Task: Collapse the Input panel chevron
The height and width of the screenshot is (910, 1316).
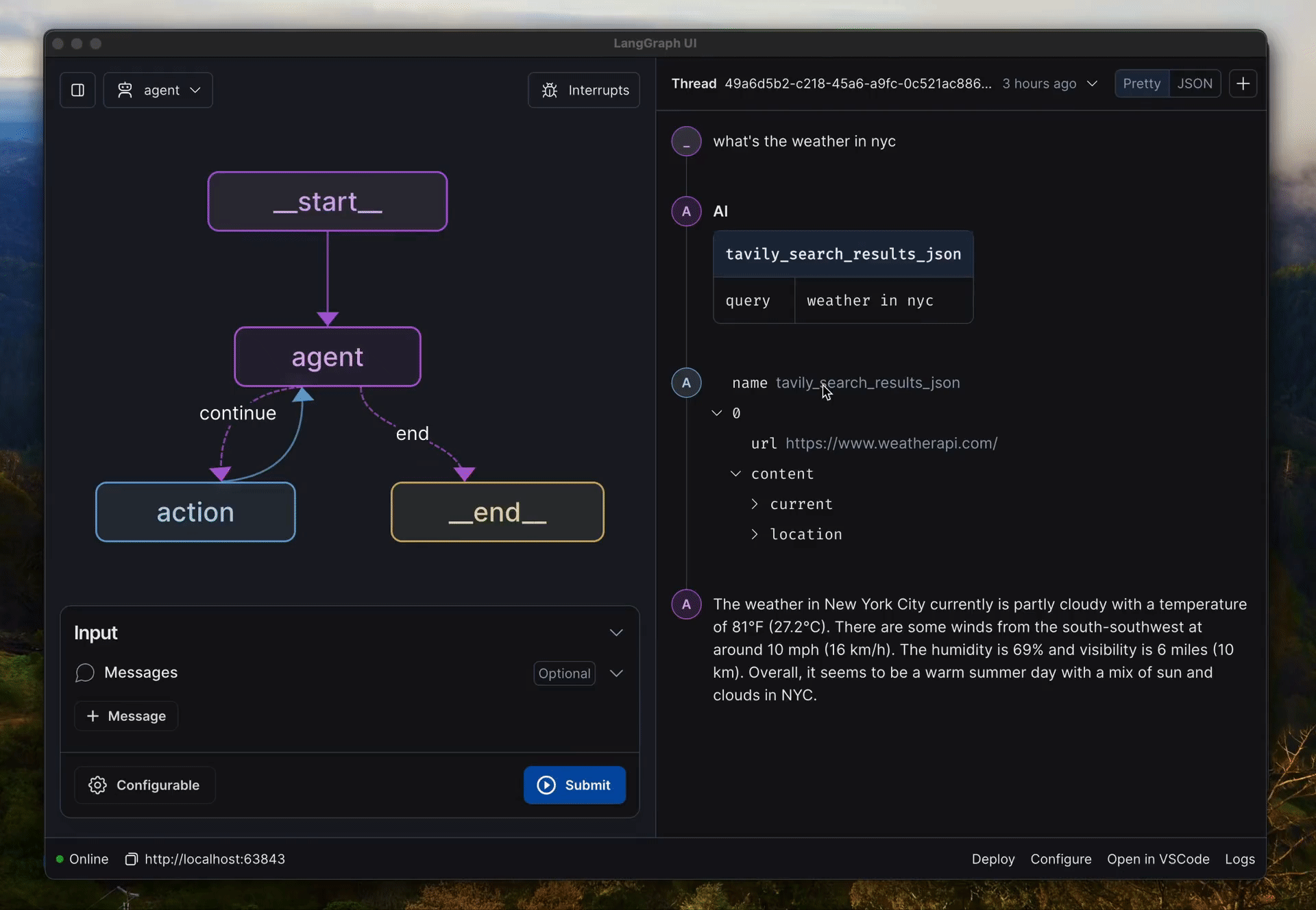Action: [616, 633]
